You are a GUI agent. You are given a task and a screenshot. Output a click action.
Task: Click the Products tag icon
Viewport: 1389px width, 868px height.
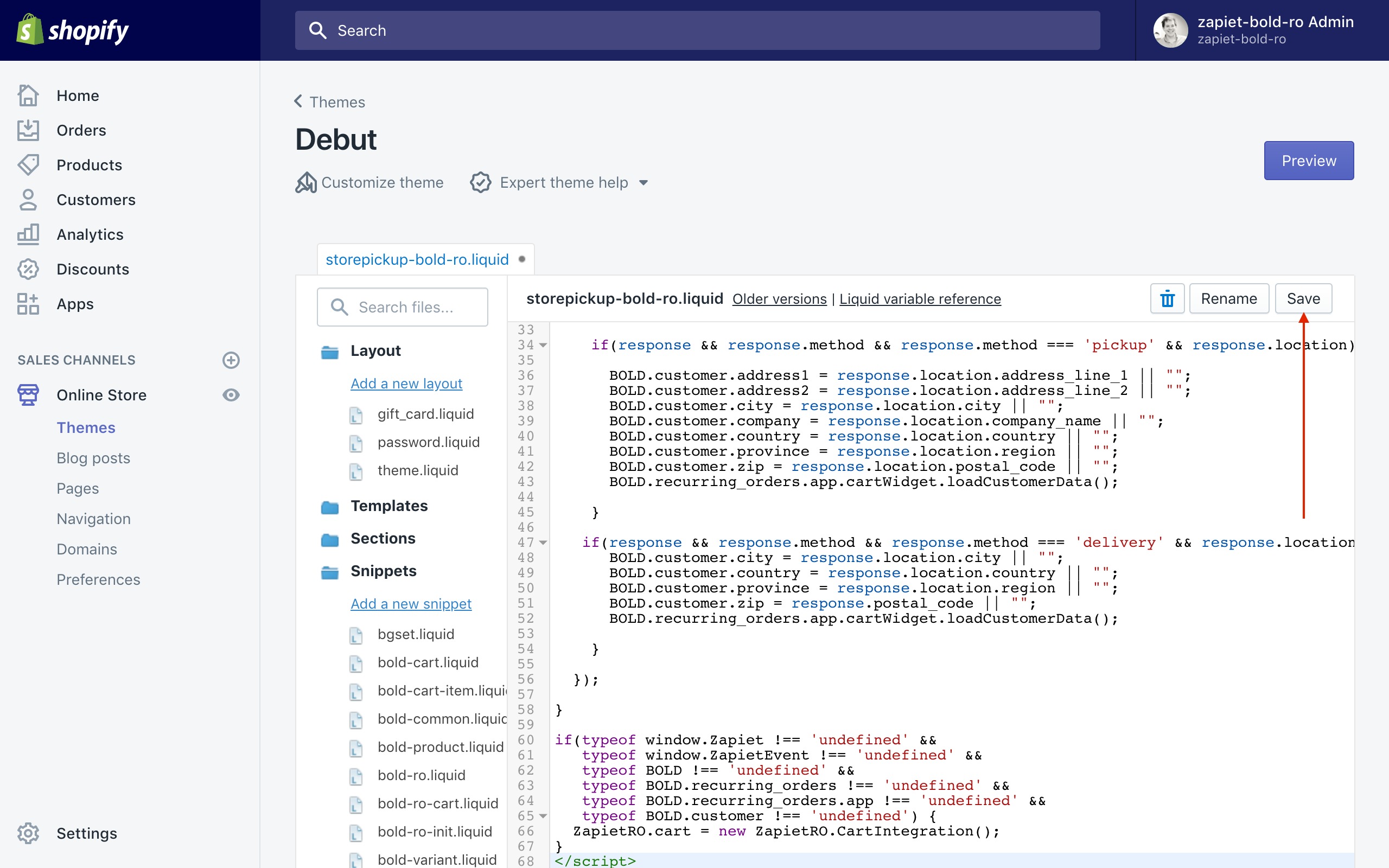click(28, 165)
